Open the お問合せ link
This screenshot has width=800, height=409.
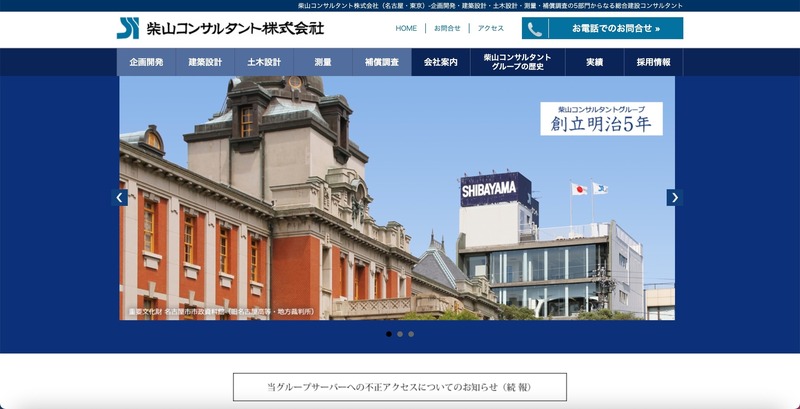coord(447,28)
